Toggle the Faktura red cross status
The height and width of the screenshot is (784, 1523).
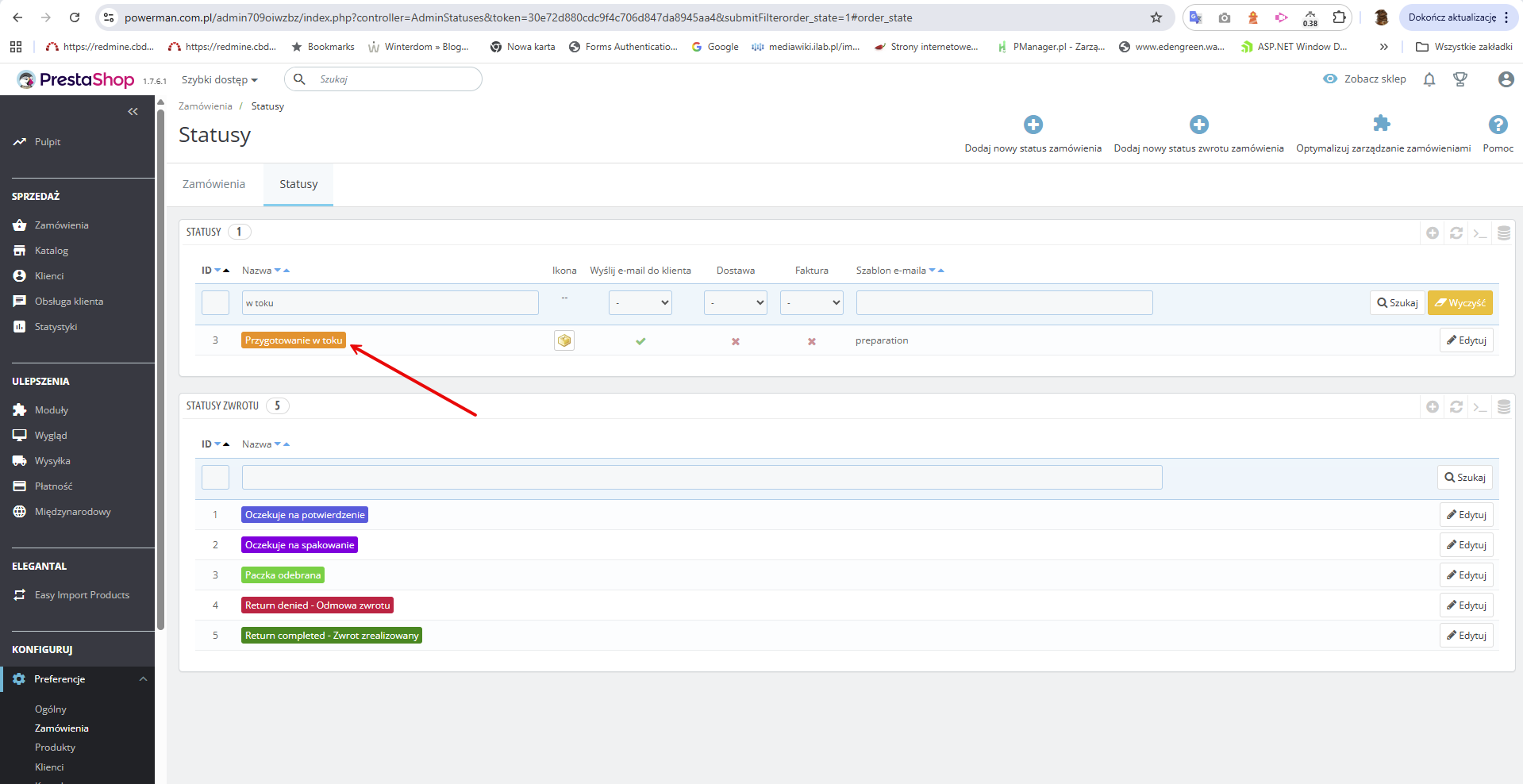pos(812,341)
